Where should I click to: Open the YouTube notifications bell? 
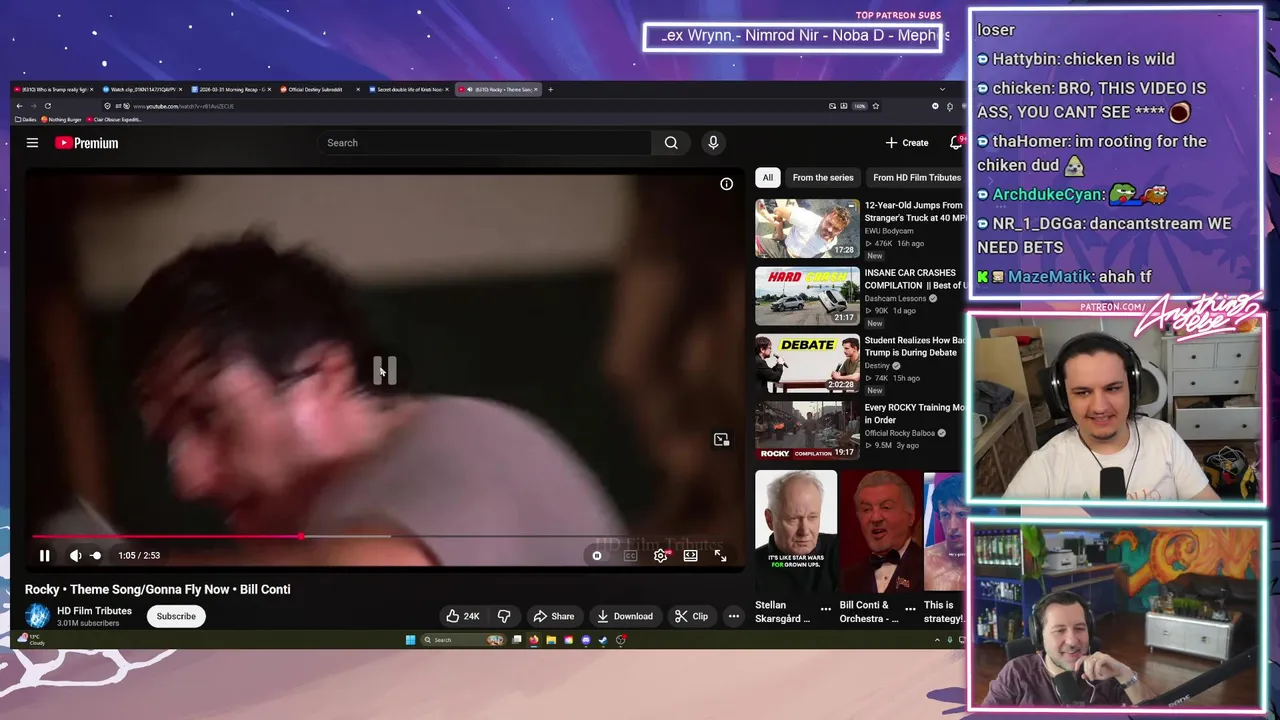coord(955,143)
